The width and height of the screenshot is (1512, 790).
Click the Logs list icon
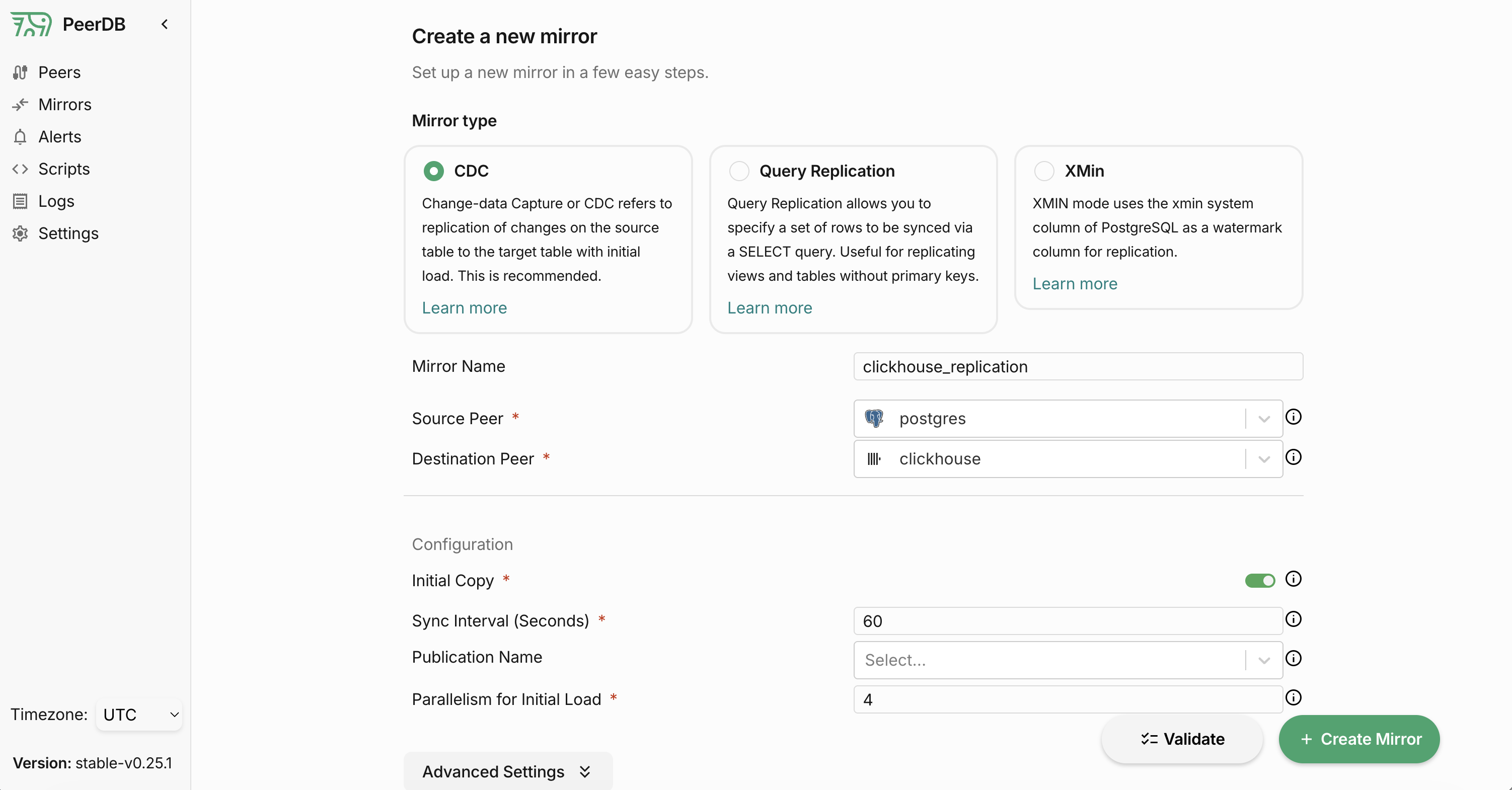tap(20, 201)
